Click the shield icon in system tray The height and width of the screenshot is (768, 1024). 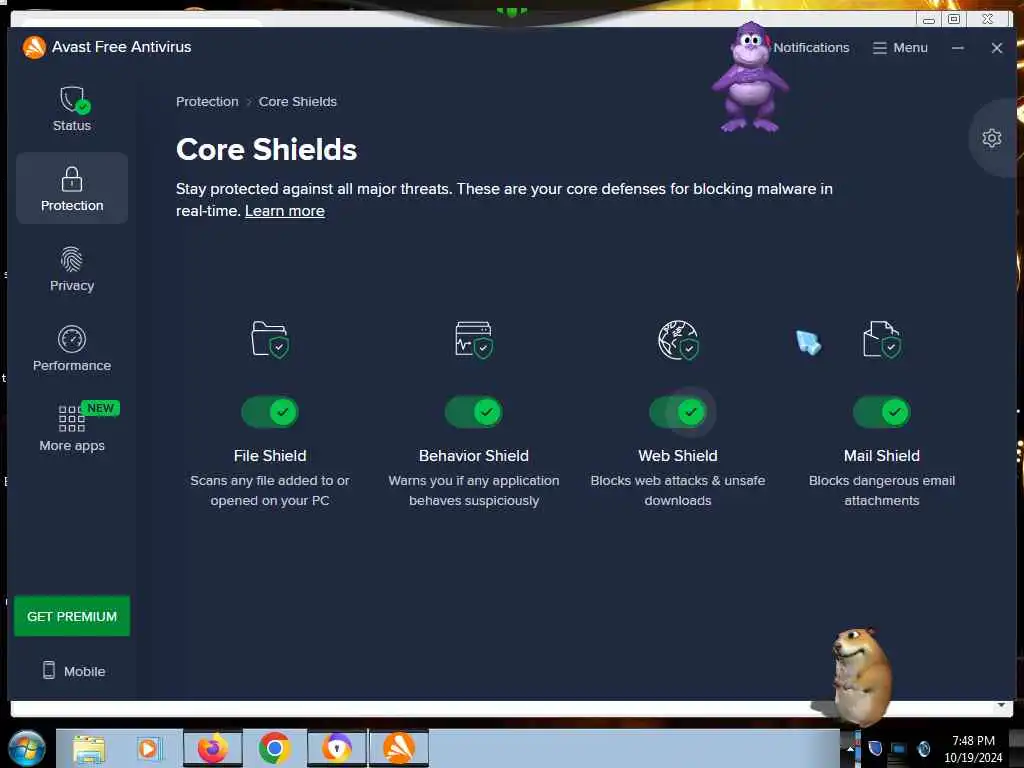pos(875,748)
